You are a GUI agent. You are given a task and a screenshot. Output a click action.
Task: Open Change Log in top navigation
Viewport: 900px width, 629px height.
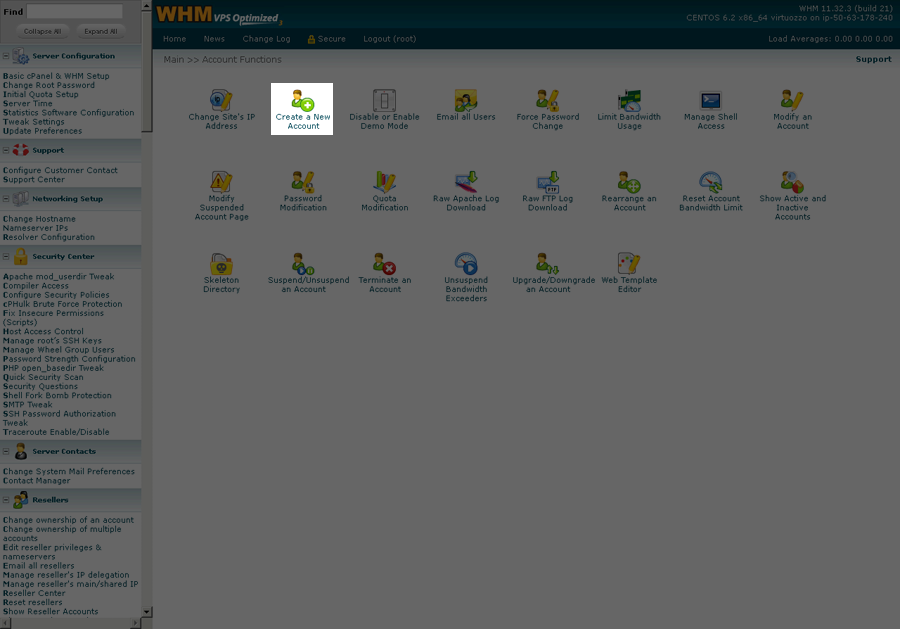266,39
